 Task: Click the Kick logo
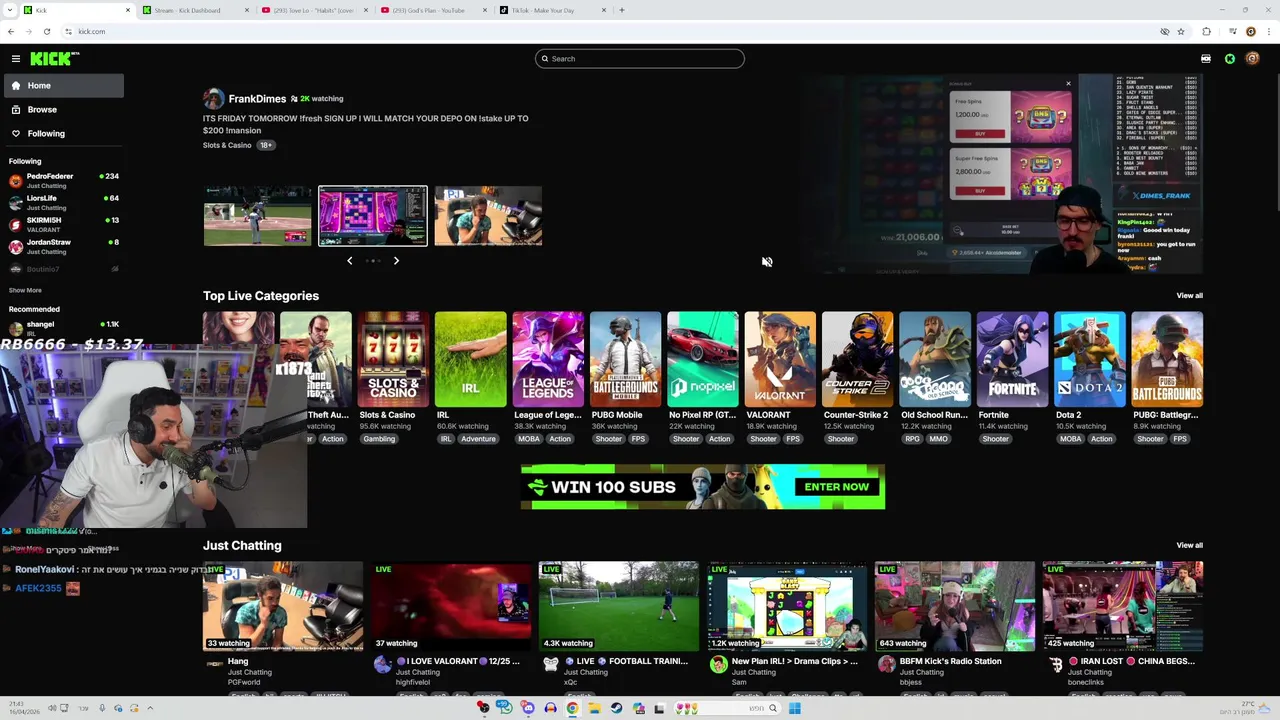coord(54,59)
